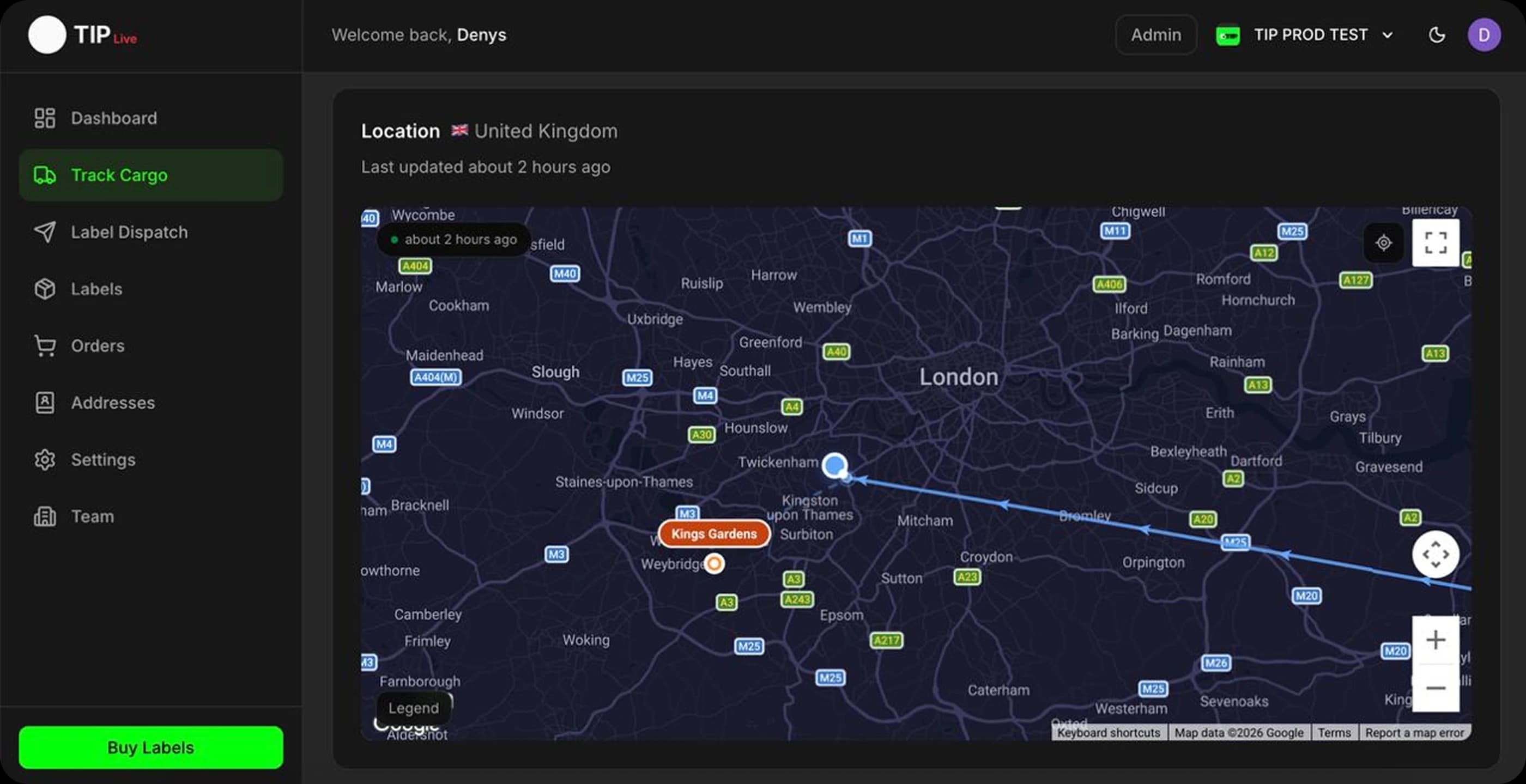Click the Label Dispatch paper plane icon
The width and height of the screenshot is (1526, 784).
coord(46,232)
